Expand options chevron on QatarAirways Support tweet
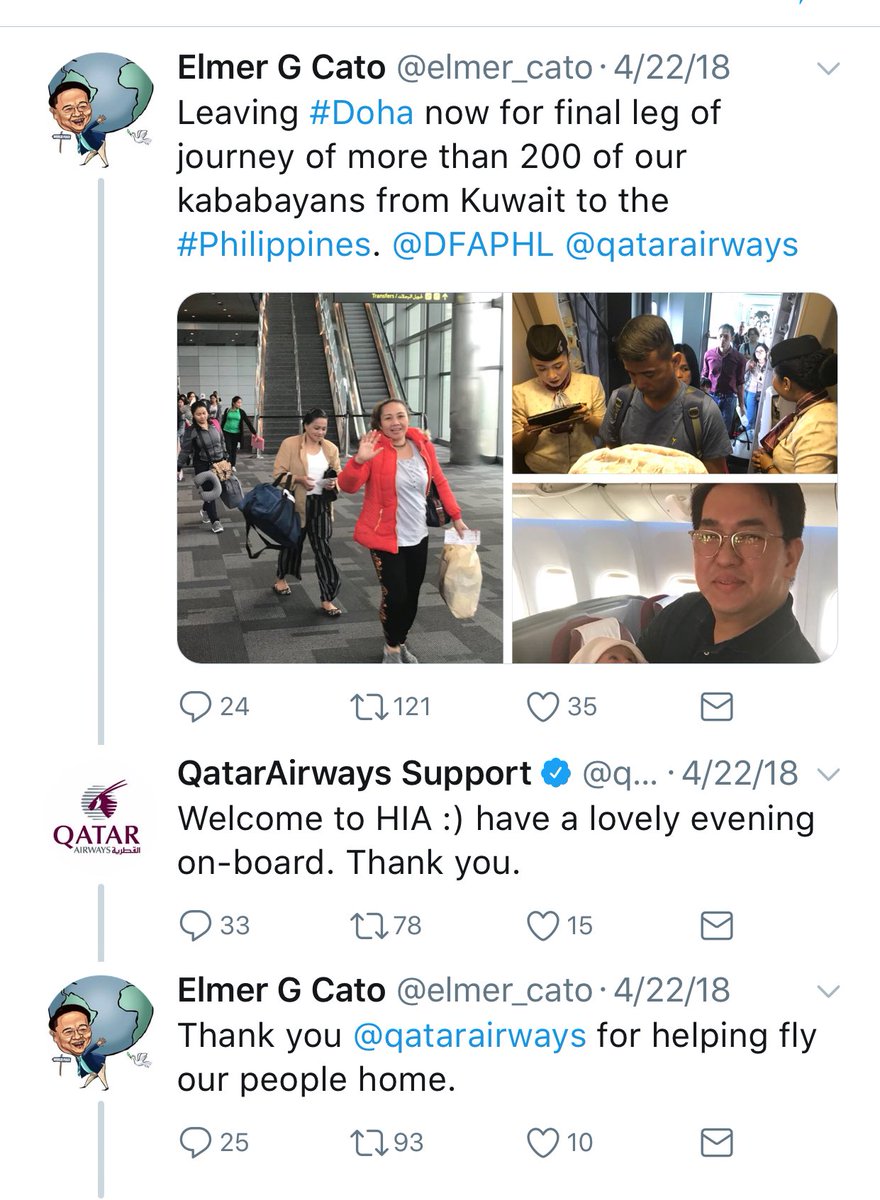This screenshot has width=880, height=1200. (828, 775)
